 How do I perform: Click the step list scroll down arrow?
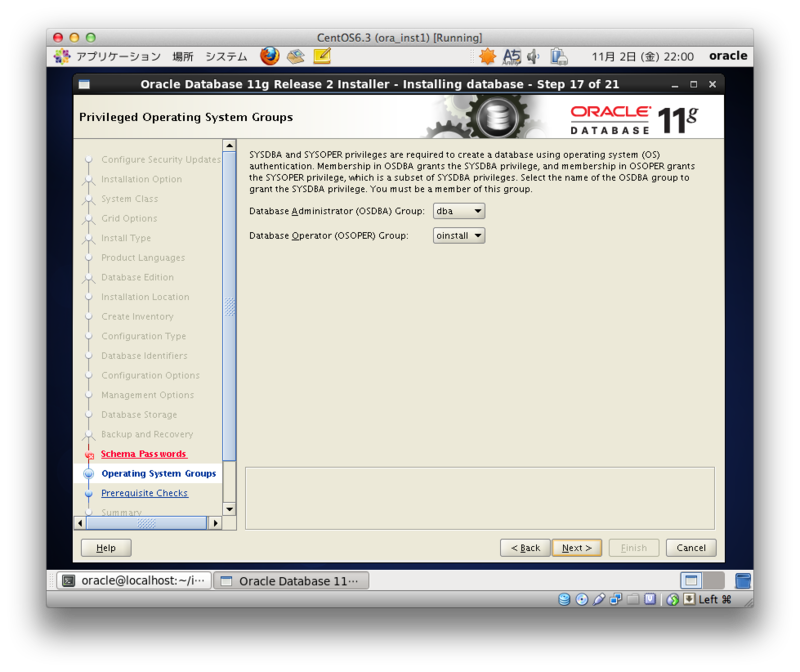click(230, 509)
